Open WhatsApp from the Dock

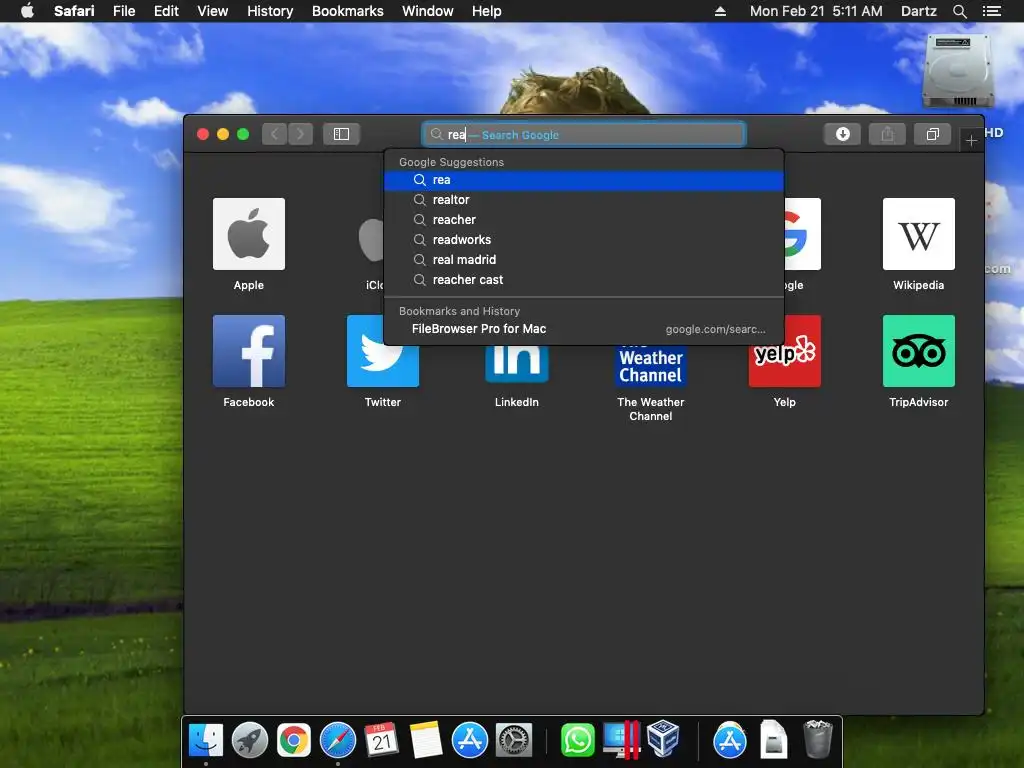pyautogui.click(x=577, y=741)
